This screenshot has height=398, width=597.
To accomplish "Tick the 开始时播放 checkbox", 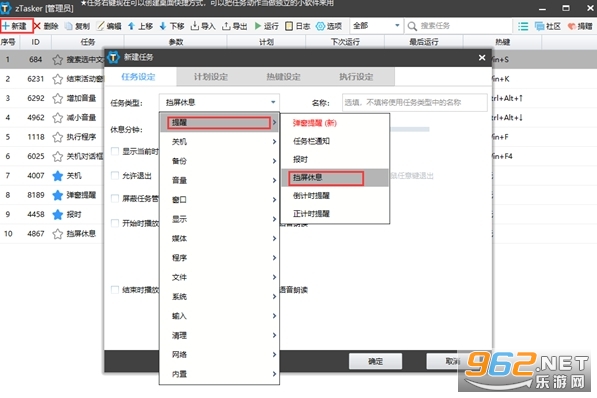I will click(115, 223).
